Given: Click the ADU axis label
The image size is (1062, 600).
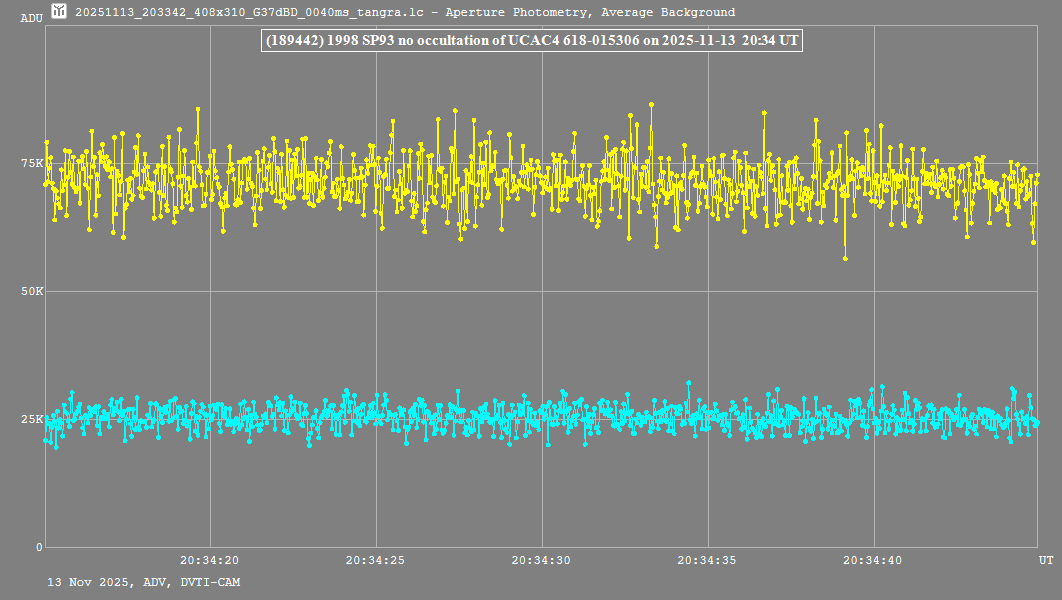Looking at the screenshot, I should (31, 18).
